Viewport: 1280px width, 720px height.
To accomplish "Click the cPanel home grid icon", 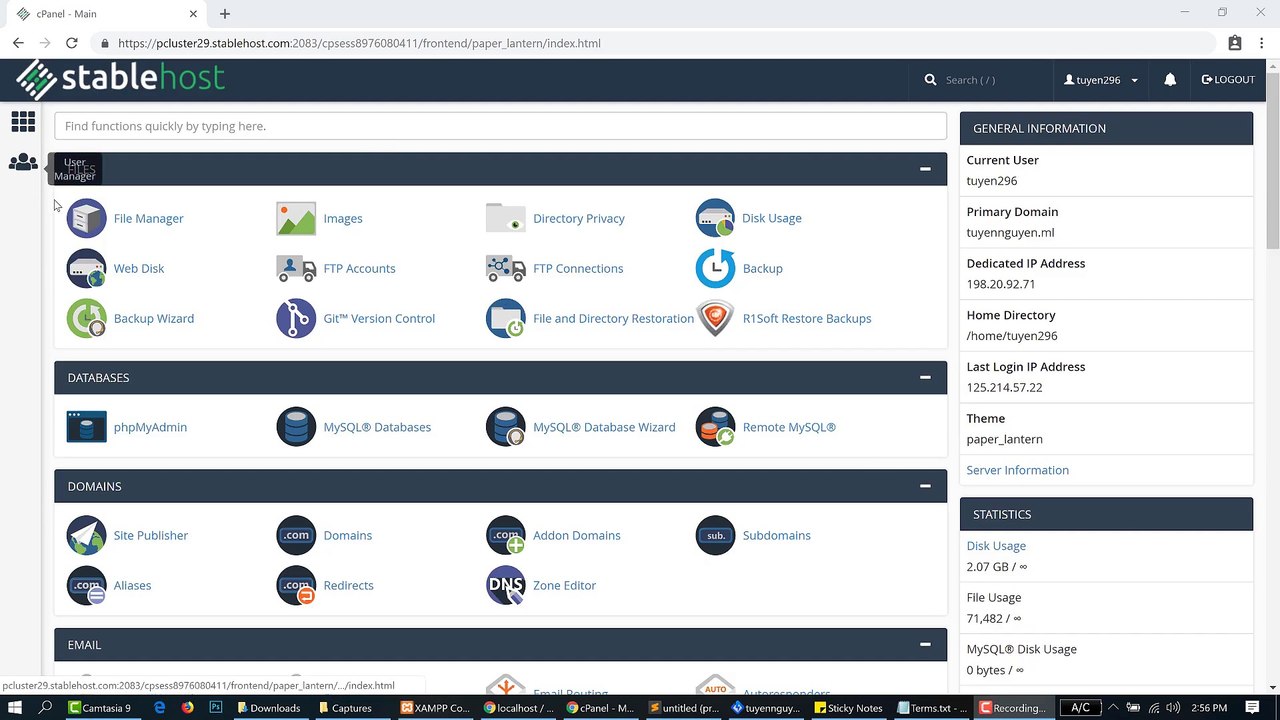I will pos(23,122).
